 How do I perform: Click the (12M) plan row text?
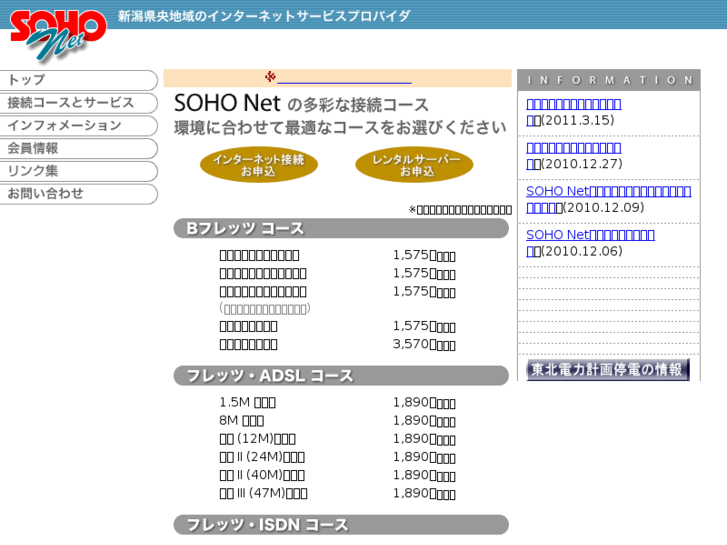point(258,438)
